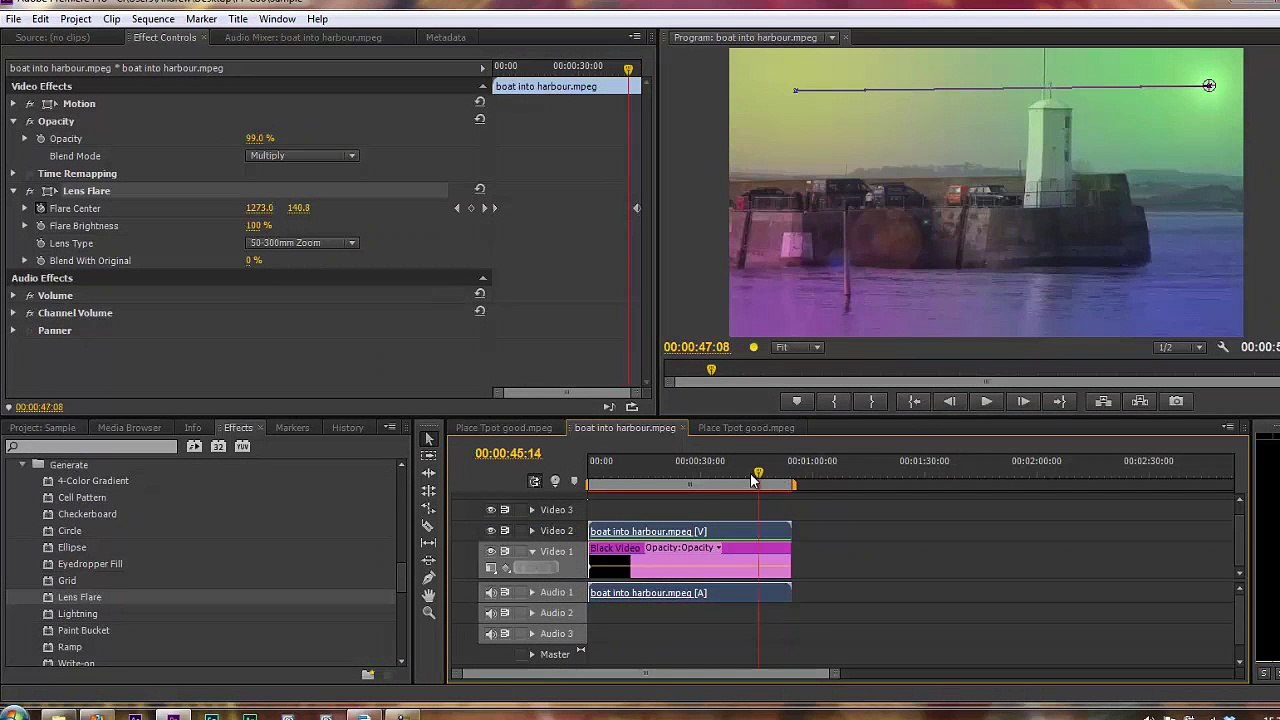Image resolution: width=1280 pixels, height=720 pixels.
Task: Click the Add Marker button in Program monitor
Action: (x=797, y=401)
